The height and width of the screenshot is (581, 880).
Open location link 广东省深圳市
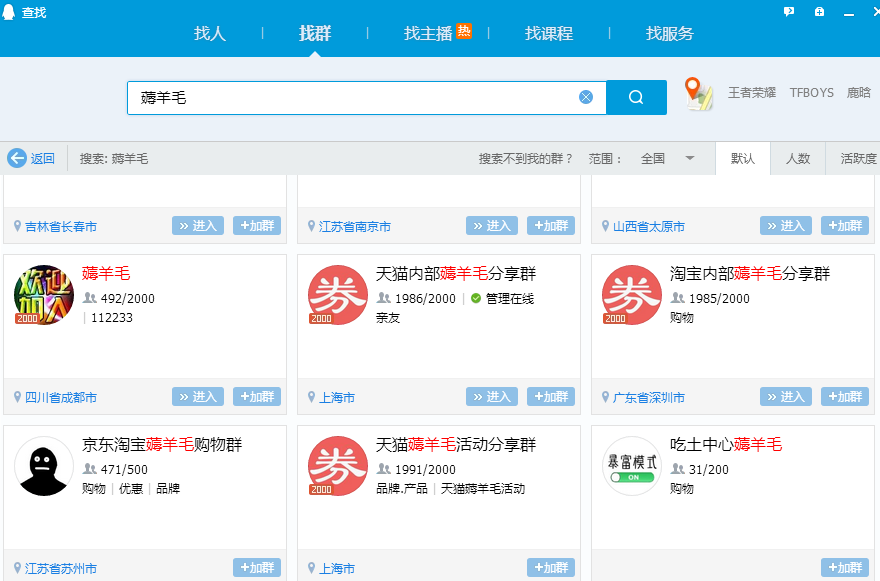point(649,398)
